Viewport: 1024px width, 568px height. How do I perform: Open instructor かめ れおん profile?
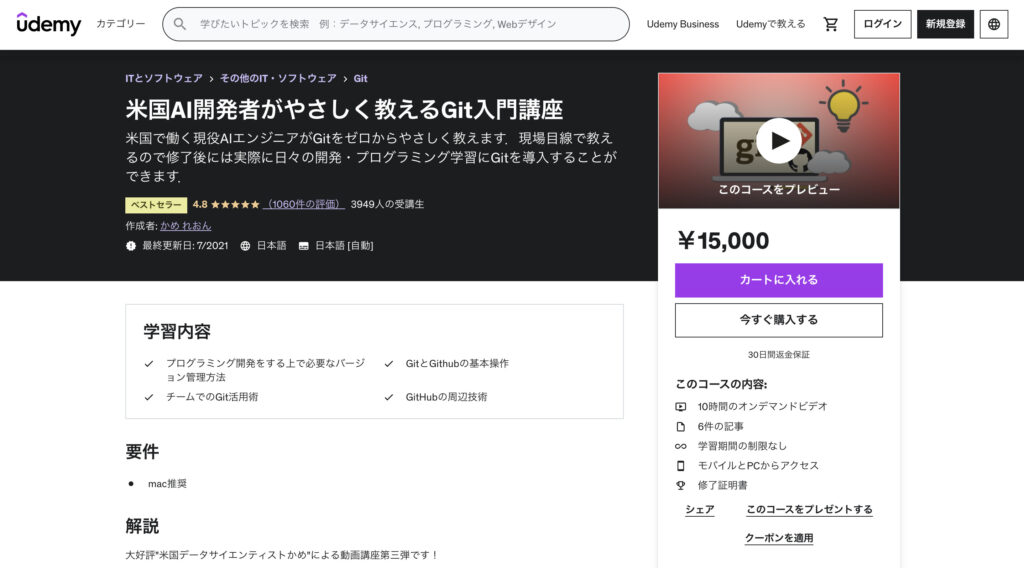tap(185, 226)
